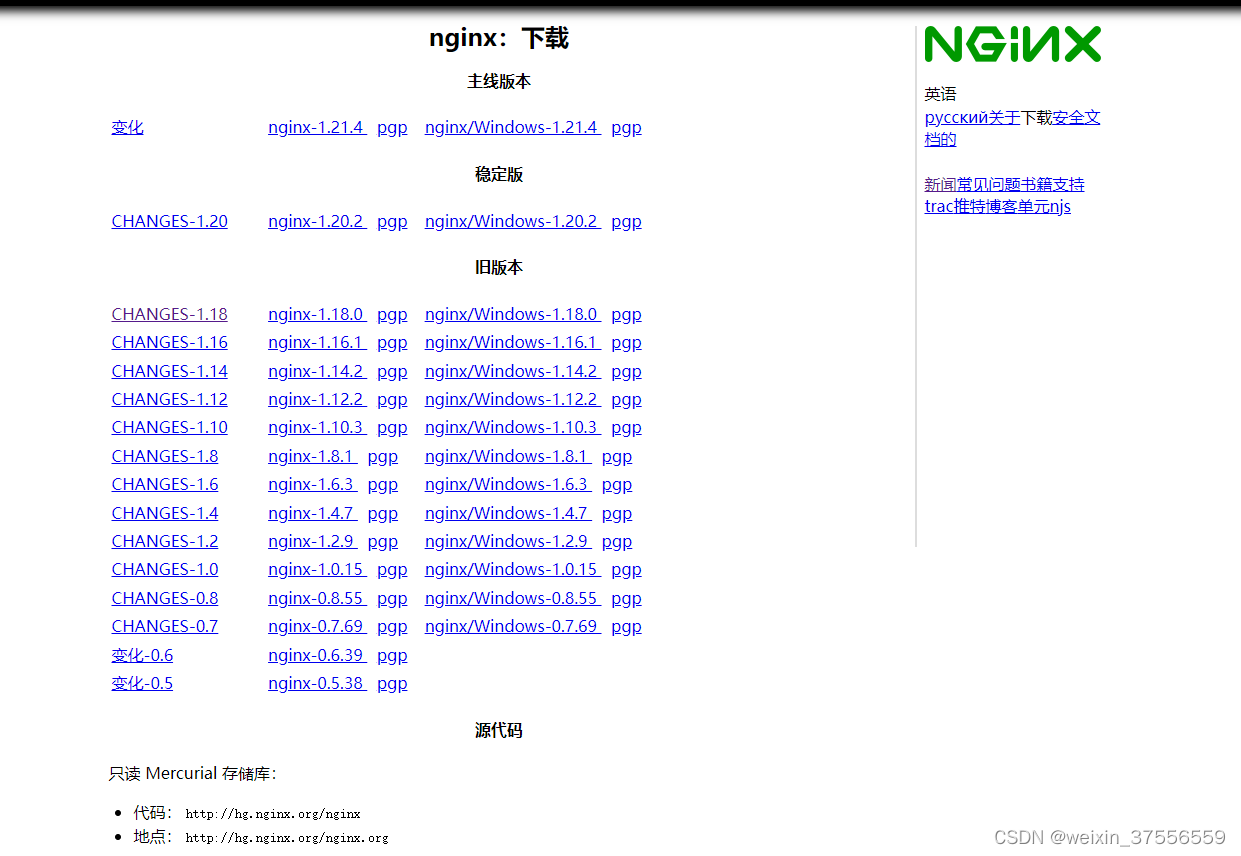Download nginx-0.7.69
Image resolution: width=1241 pixels, height=856 pixels.
317,626
